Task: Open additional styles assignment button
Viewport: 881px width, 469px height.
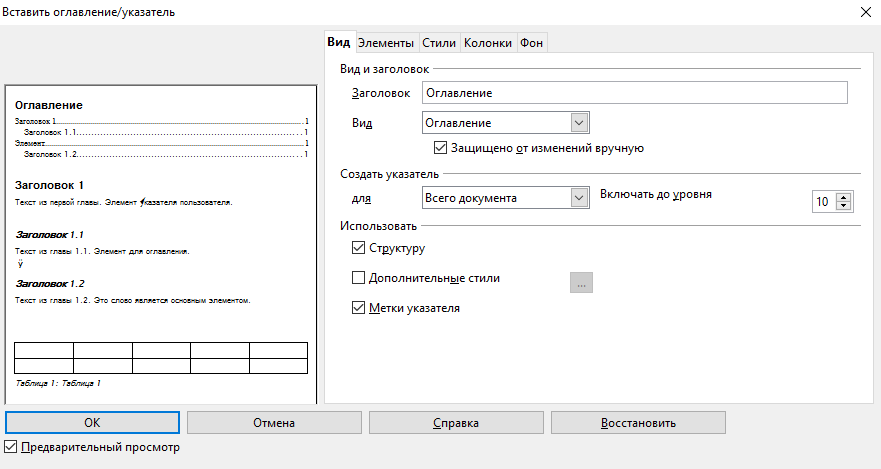Action: [x=582, y=283]
